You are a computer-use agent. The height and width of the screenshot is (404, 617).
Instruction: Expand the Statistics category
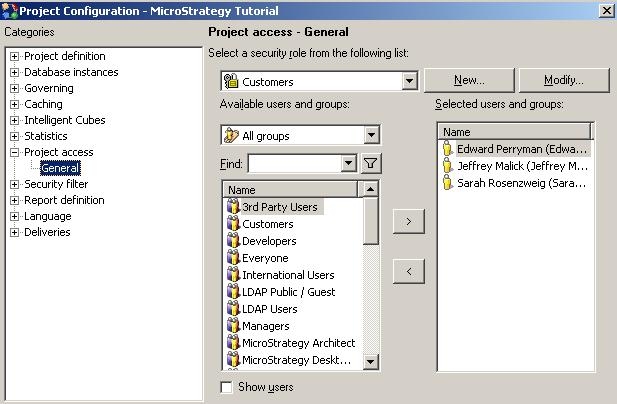[14, 136]
